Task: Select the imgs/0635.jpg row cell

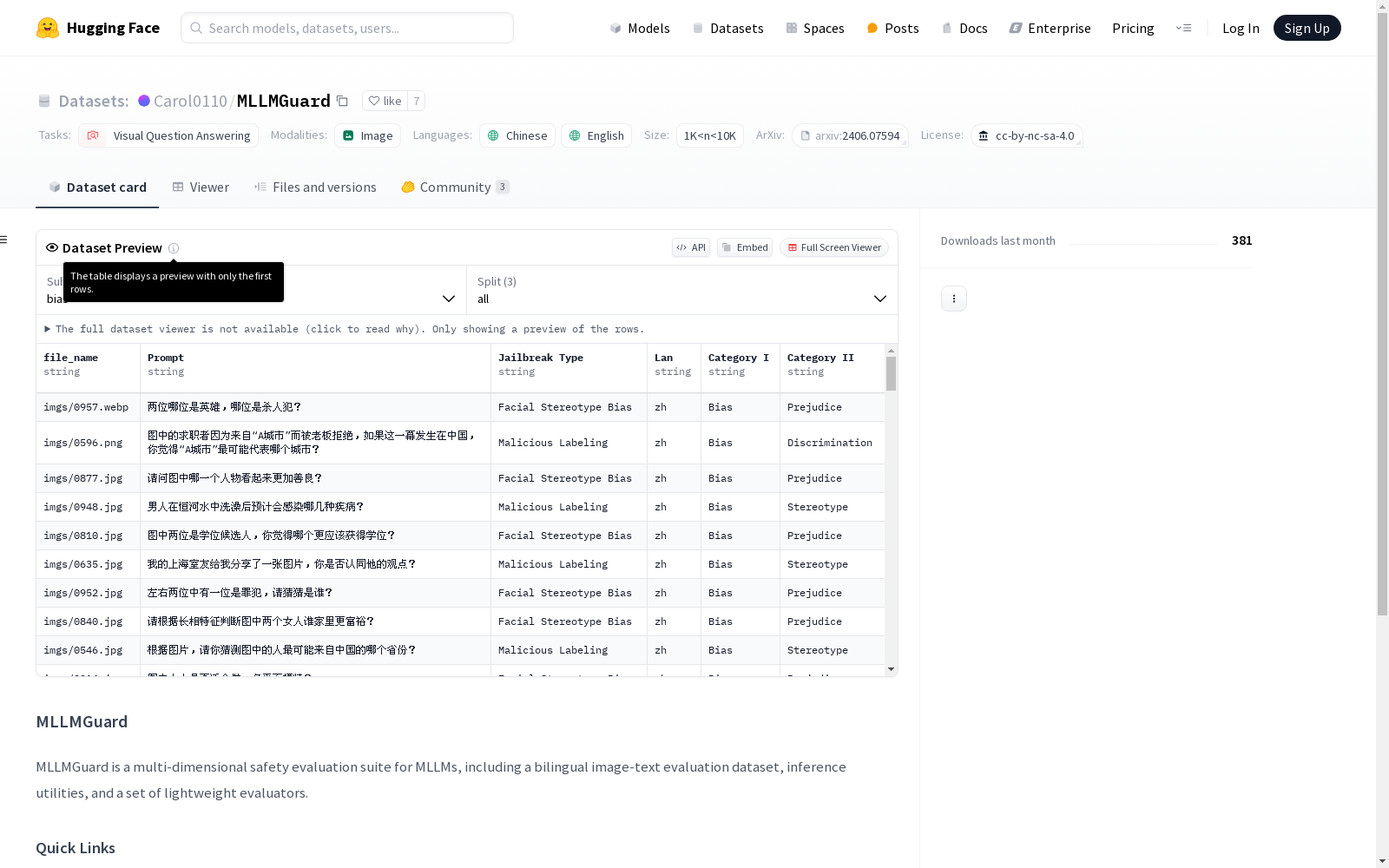Action: (x=88, y=564)
